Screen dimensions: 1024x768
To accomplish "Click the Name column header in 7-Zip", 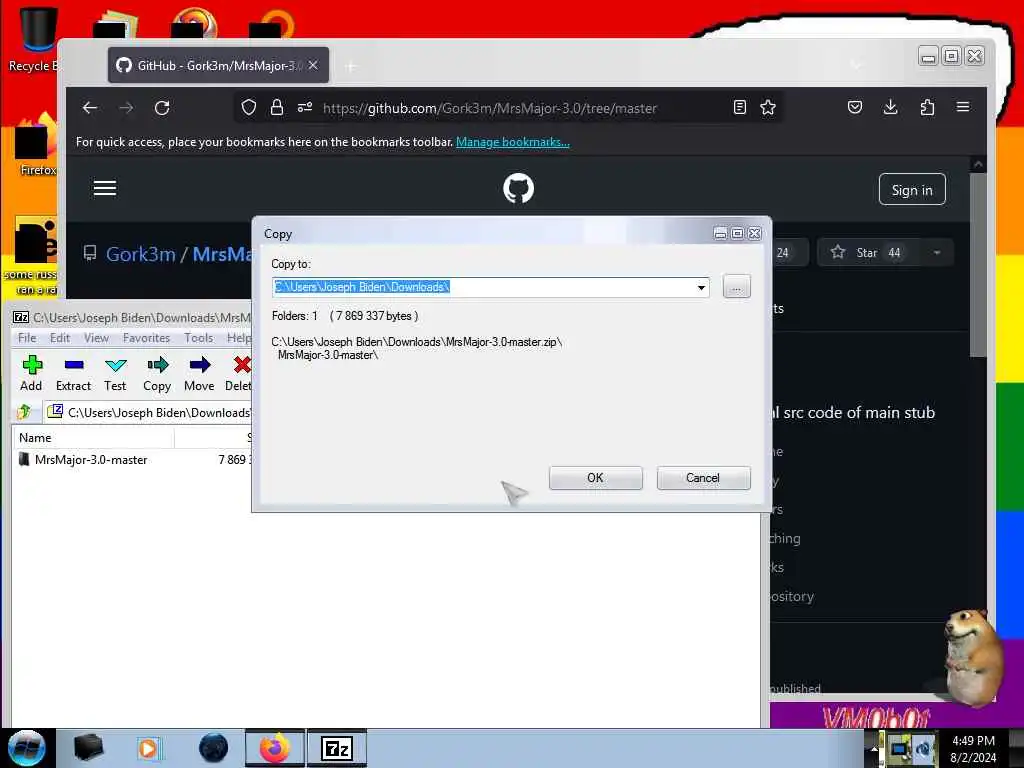I will click(93, 438).
